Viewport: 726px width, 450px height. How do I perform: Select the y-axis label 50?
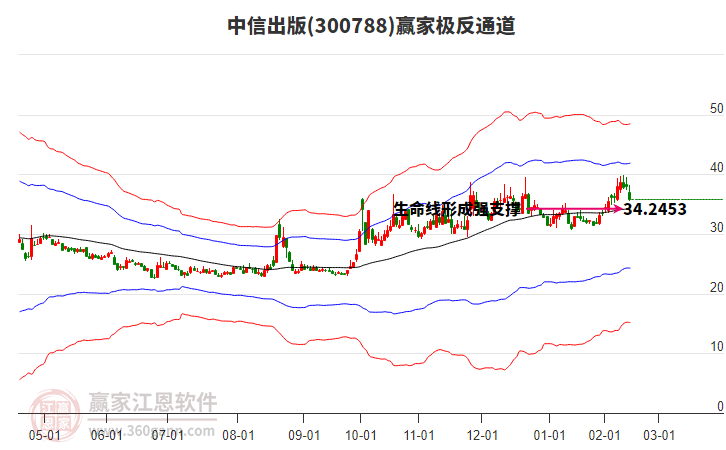coord(716,109)
